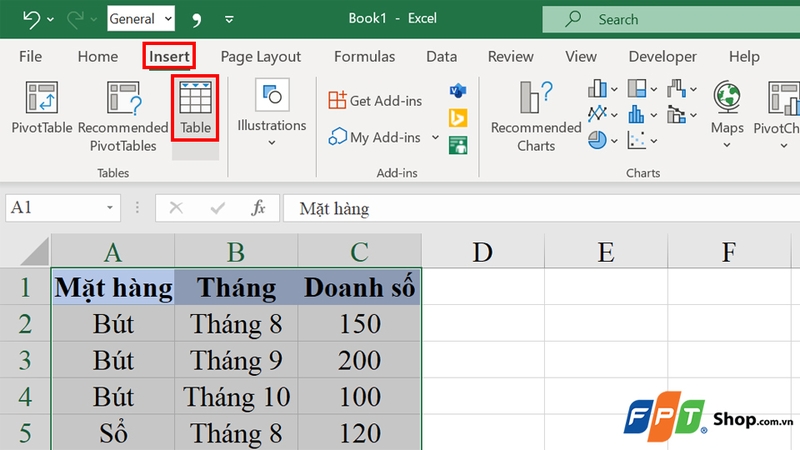800x450 pixels.
Task: Click Recommended PivotTables
Action: click(123, 116)
